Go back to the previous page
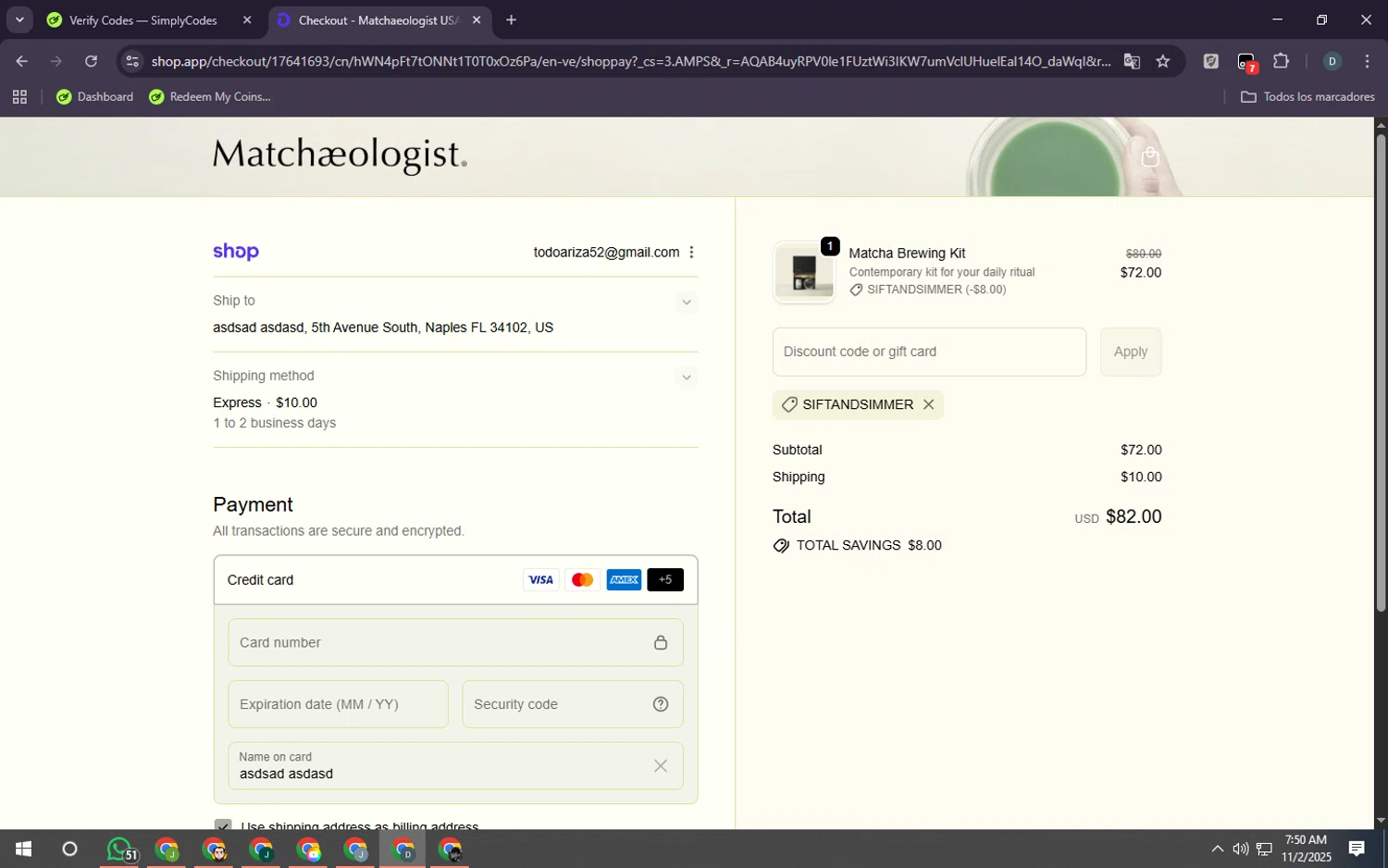The height and width of the screenshot is (868, 1388). [x=21, y=61]
